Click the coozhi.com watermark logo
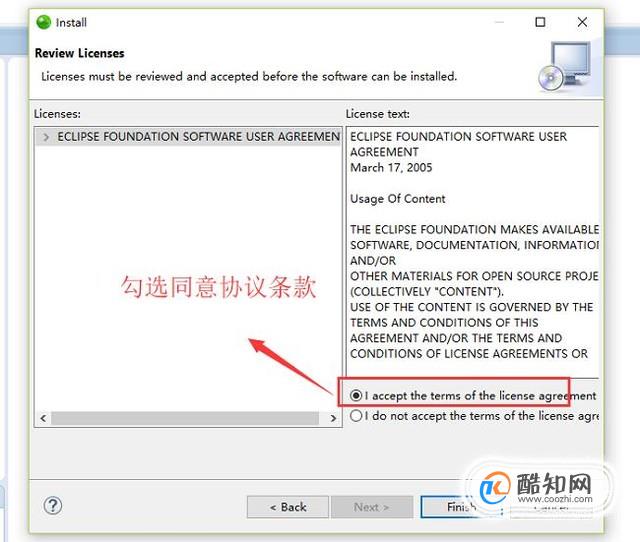The height and width of the screenshot is (542, 640). [538, 488]
